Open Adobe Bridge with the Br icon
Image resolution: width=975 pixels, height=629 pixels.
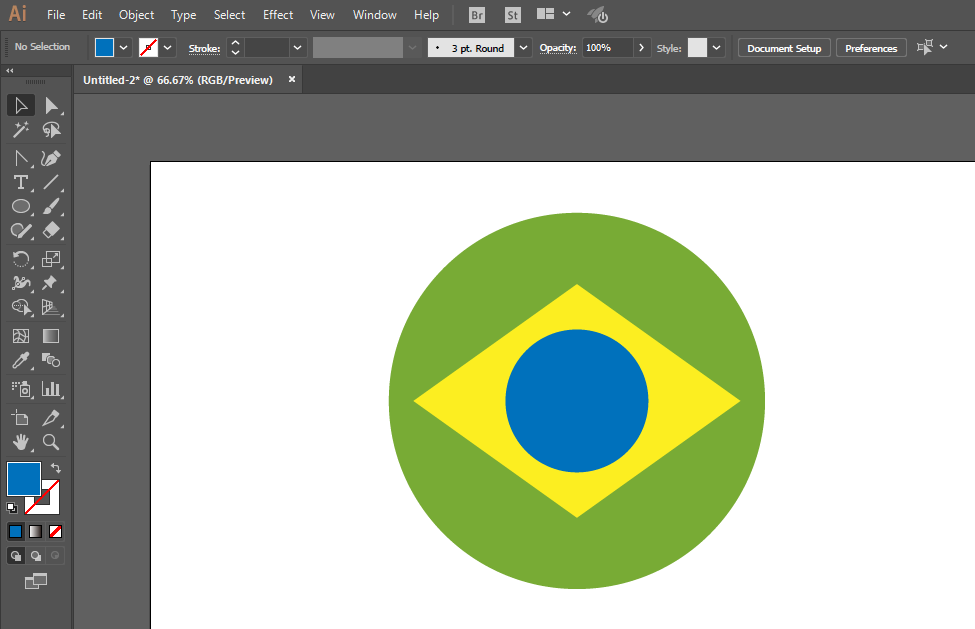pos(477,15)
